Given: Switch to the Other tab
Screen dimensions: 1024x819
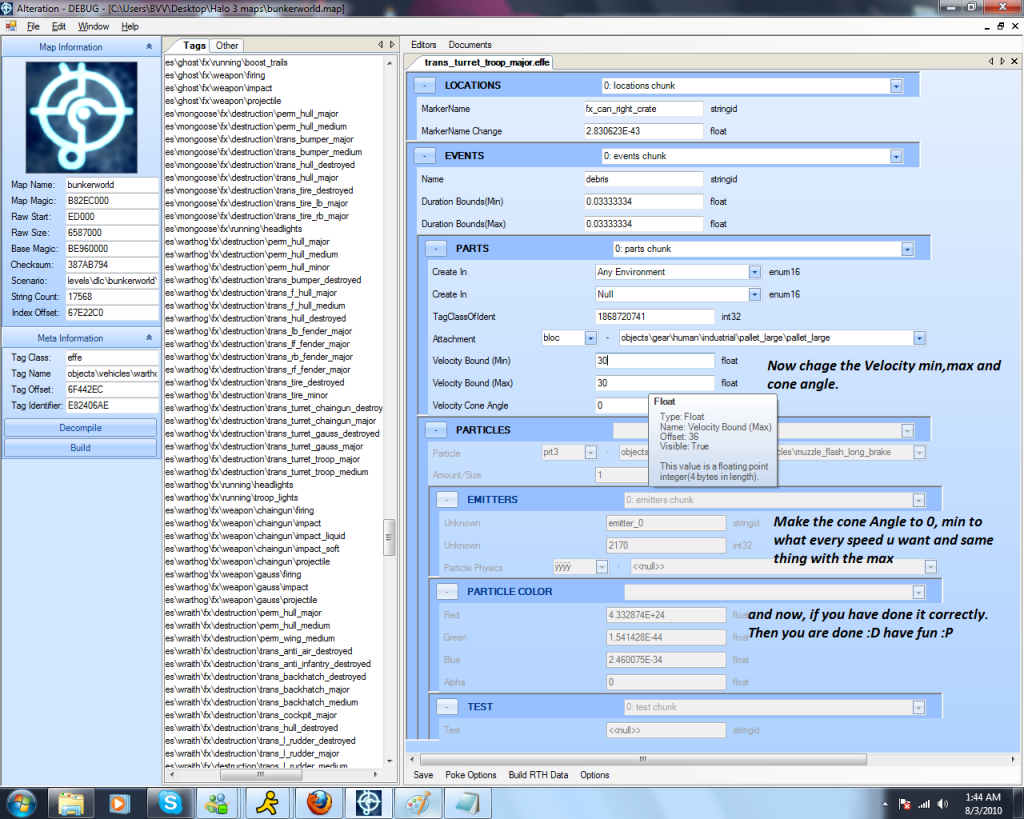Looking at the screenshot, I should click(227, 46).
